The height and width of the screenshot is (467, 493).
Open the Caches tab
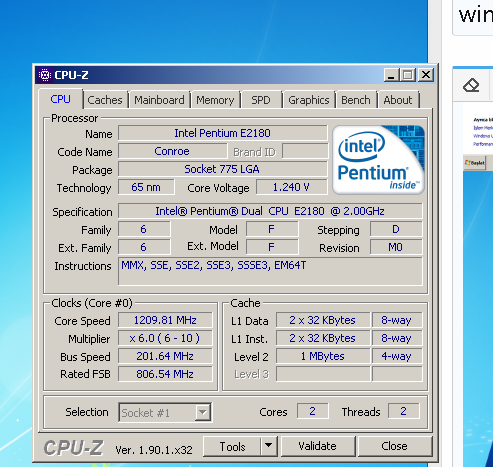105,100
